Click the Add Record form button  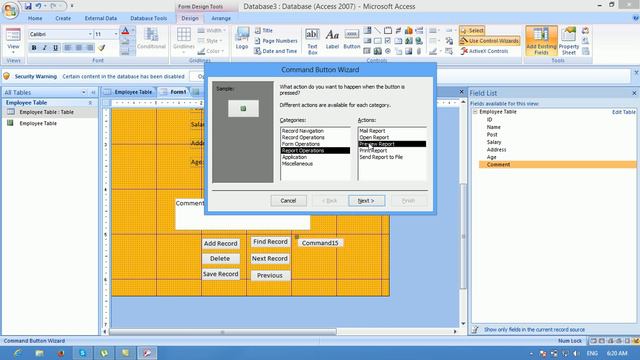tap(220, 243)
